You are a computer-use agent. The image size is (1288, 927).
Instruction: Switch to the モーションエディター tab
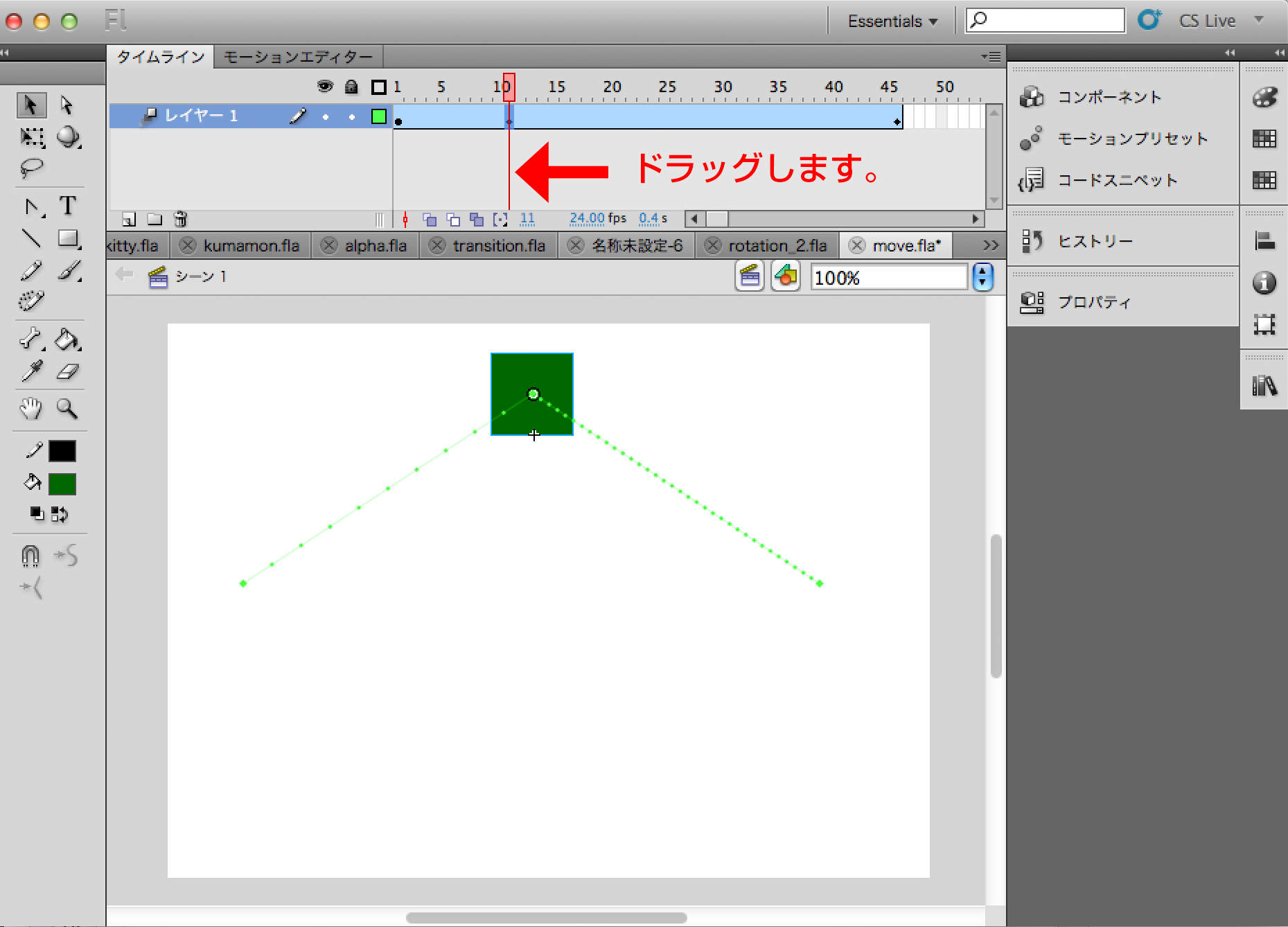298,57
